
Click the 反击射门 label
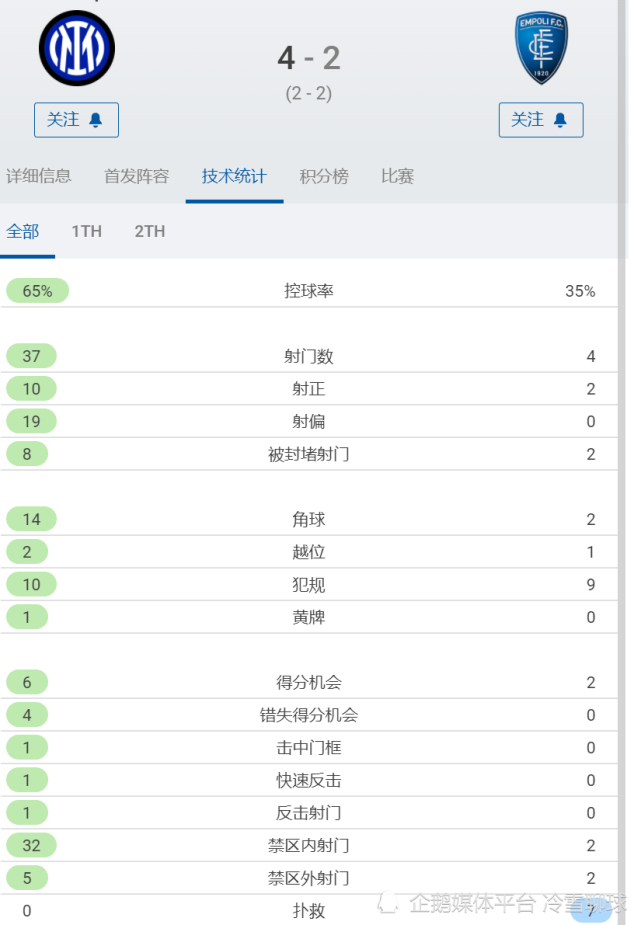click(309, 813)
